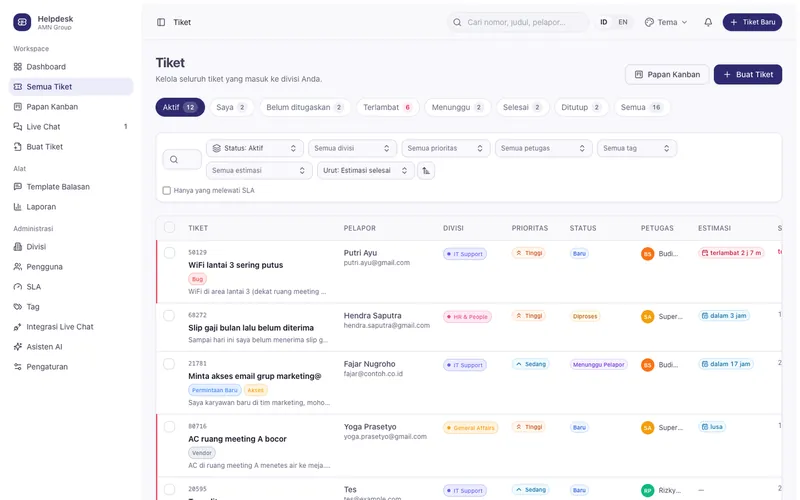The height and width of the screenshot is (500, 800).
Task: Select the WiFi lantai 3 sering putus checkbox
Action: point(169,253)
